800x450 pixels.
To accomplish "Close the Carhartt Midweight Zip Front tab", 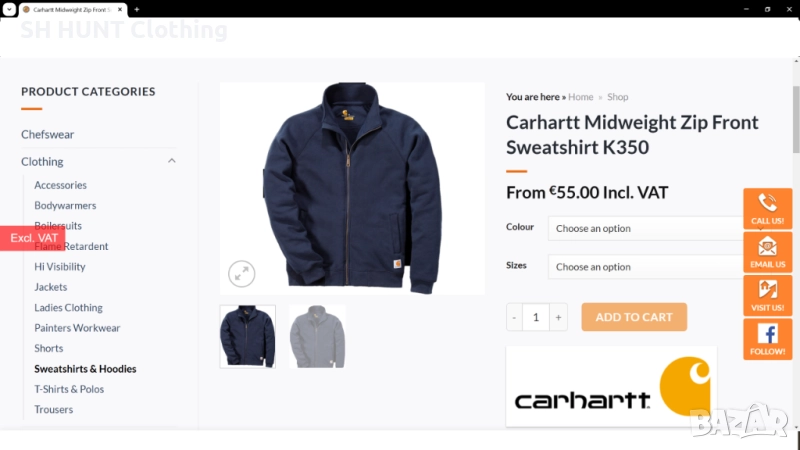I will [120, 9].
